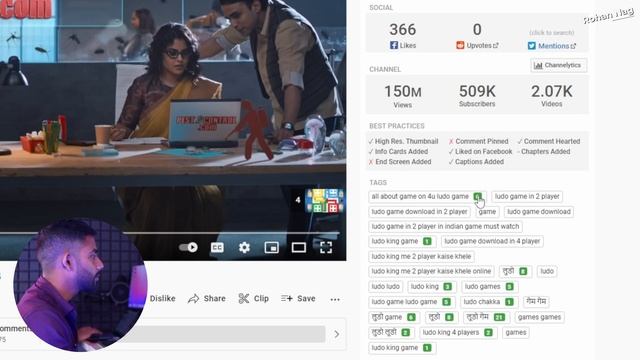640x360 pixels.
Task: Open the Channelytics button
Action: [x=558, y=65]
